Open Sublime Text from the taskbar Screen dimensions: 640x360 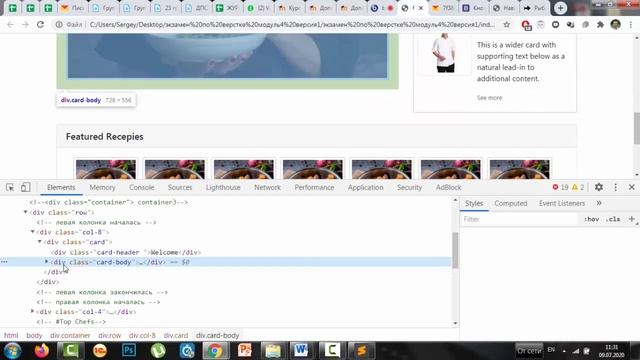(361, 351)
